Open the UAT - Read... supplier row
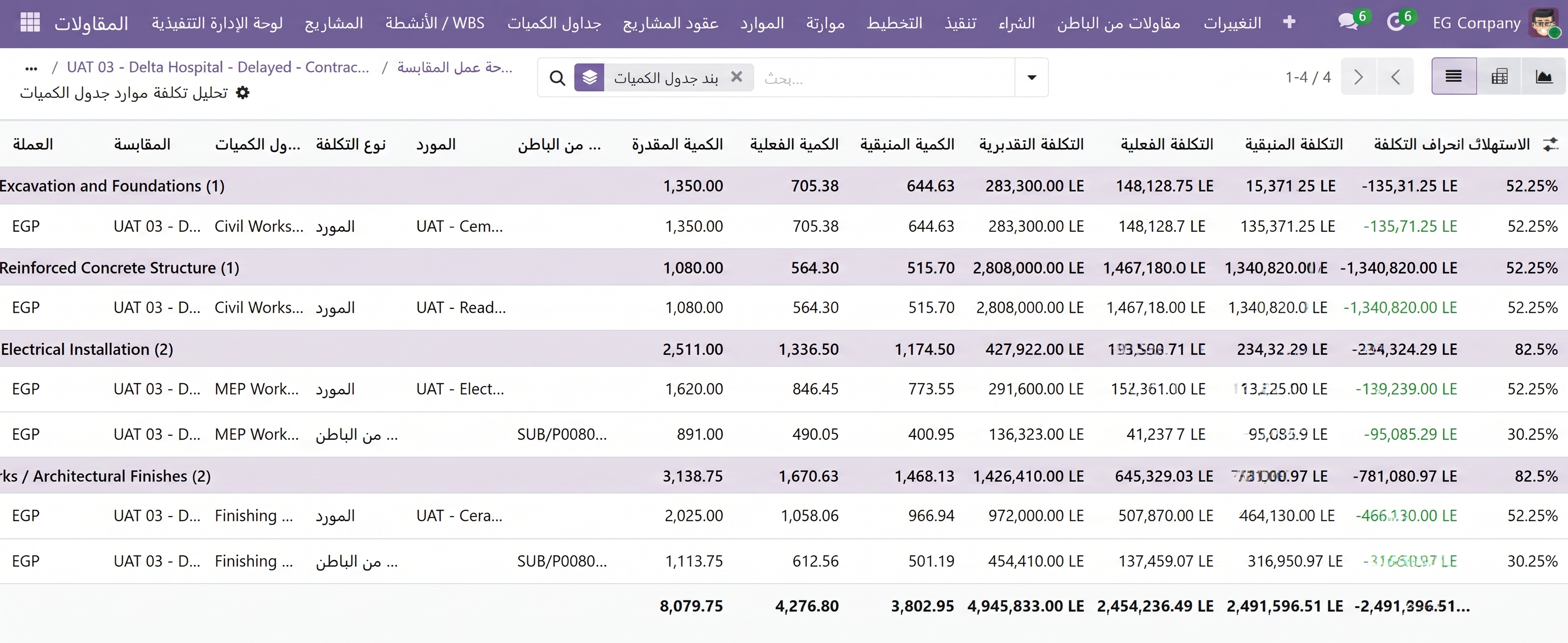This screenshot has height=643, width=1568. point(461,307)
